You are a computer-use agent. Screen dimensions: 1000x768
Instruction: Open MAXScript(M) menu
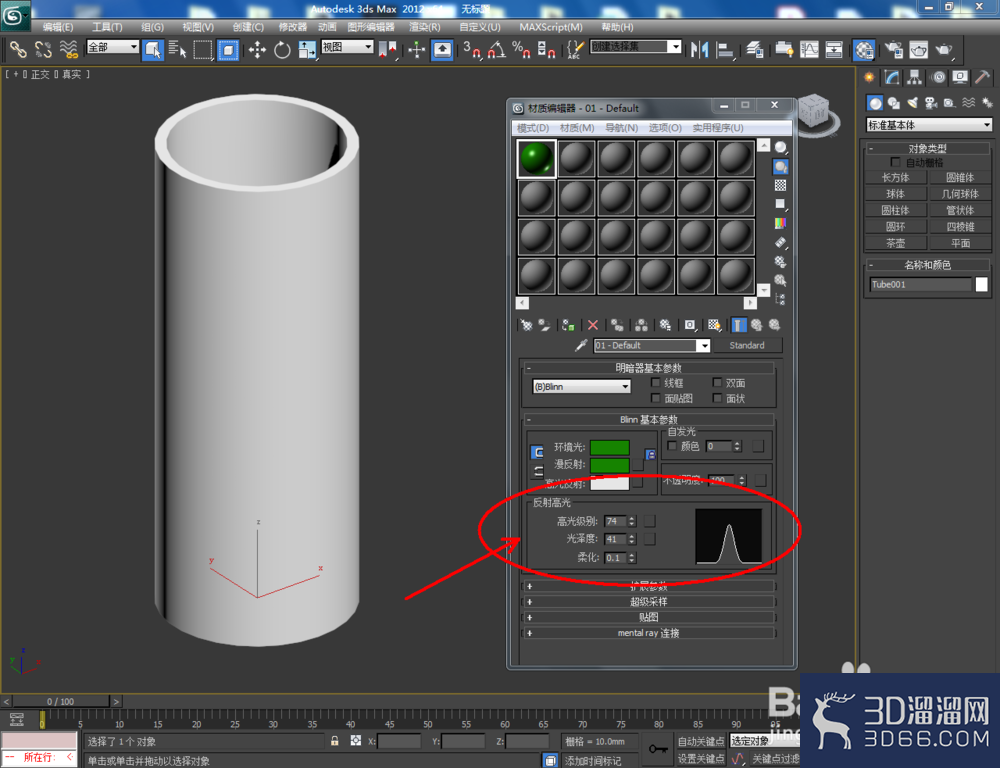[550, 27]
